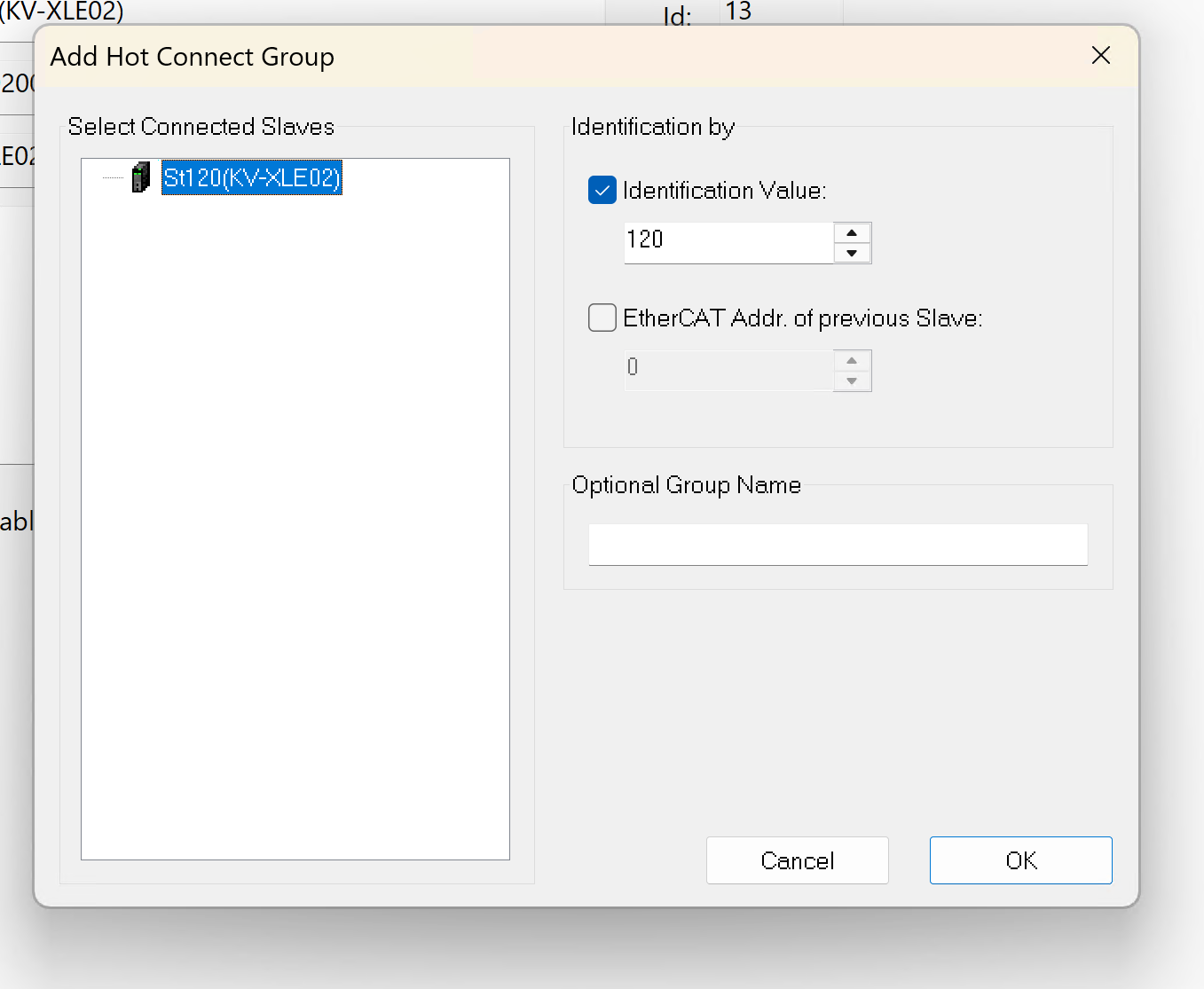Increase Identification Value with the up arrow

click(852, 233)
